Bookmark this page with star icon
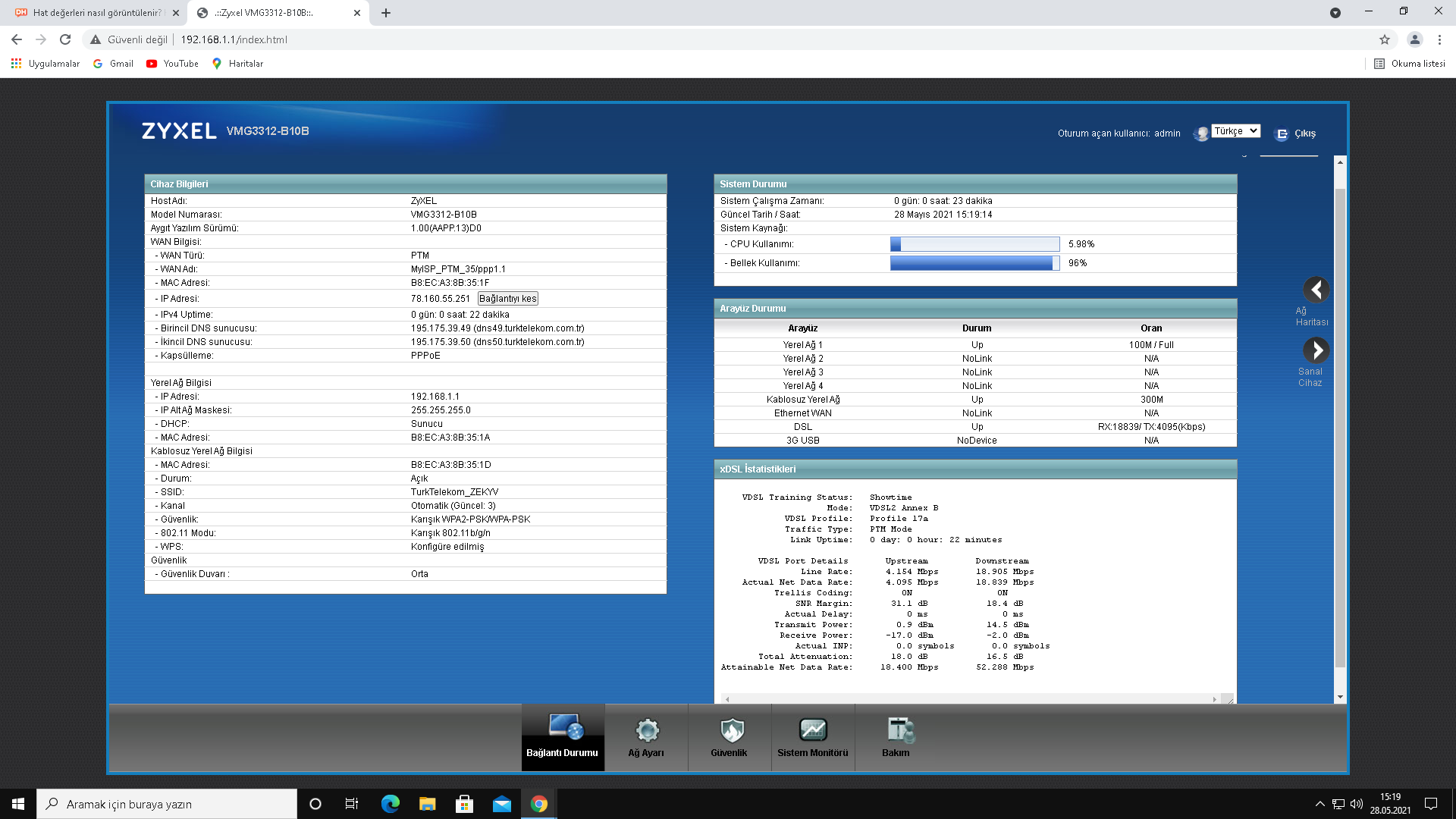Screen dimensions: 1456x819 1384,39
